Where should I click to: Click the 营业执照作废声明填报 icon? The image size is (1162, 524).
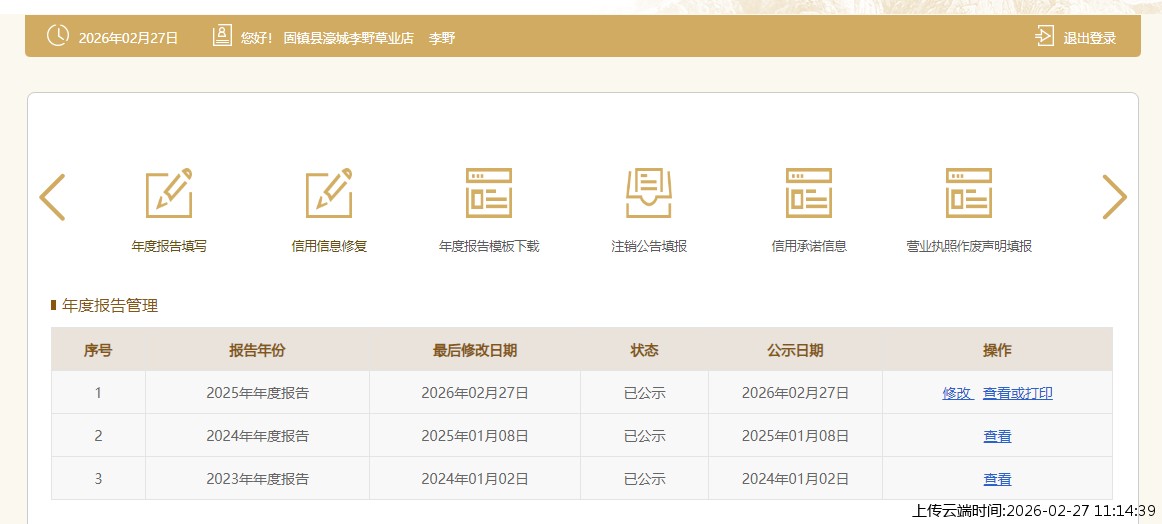pyautogui.click(x=968, y=194)
